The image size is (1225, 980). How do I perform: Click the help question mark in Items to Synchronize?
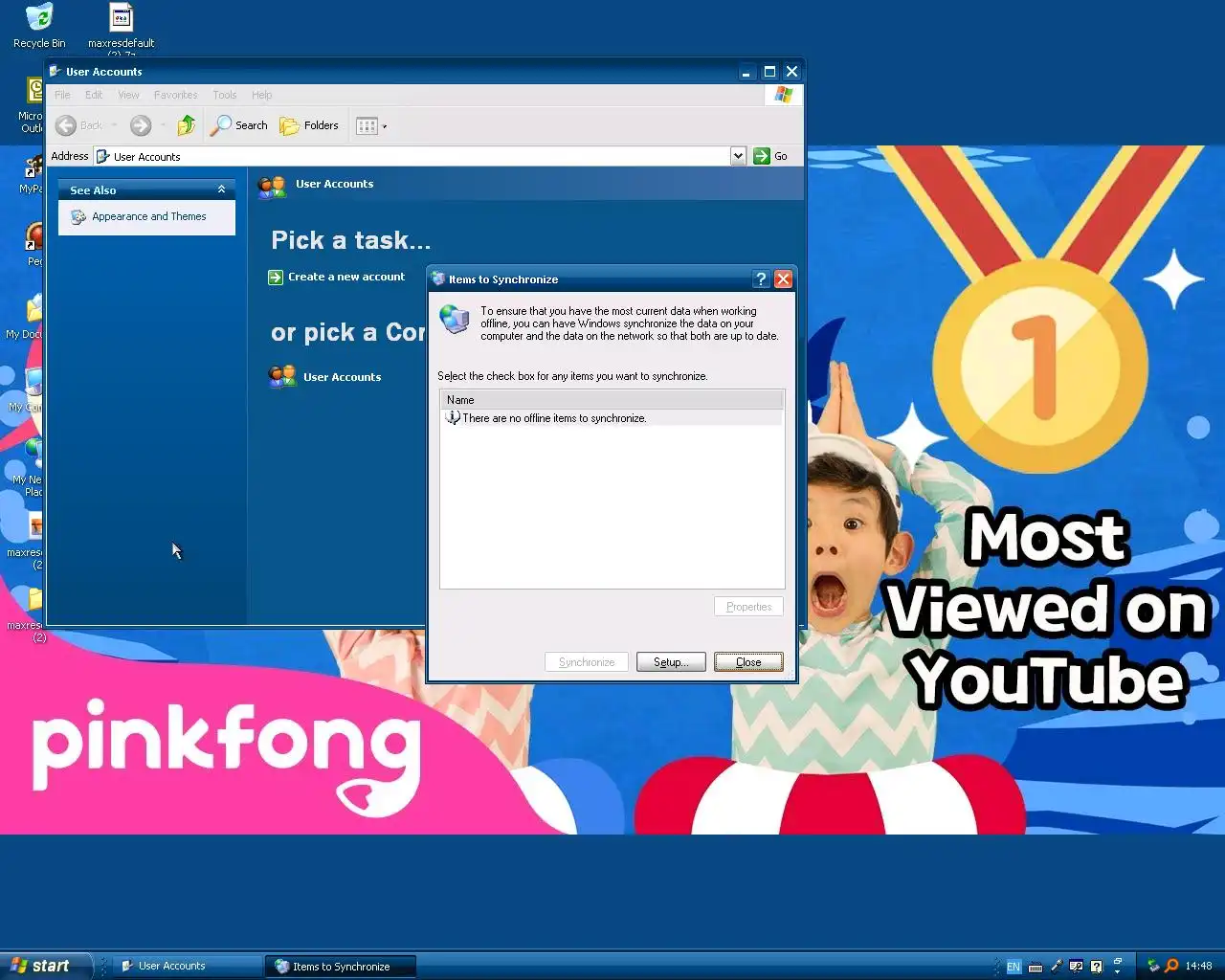tap(761, 279)
